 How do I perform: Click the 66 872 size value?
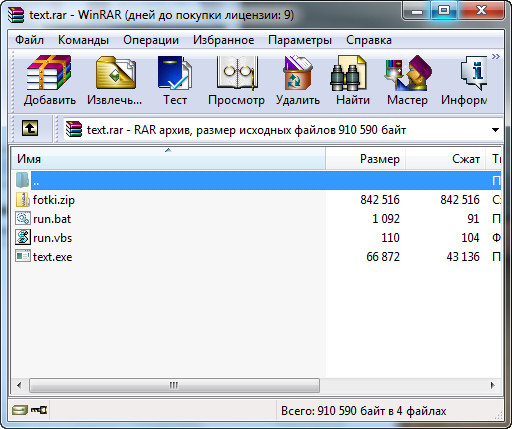383,257
